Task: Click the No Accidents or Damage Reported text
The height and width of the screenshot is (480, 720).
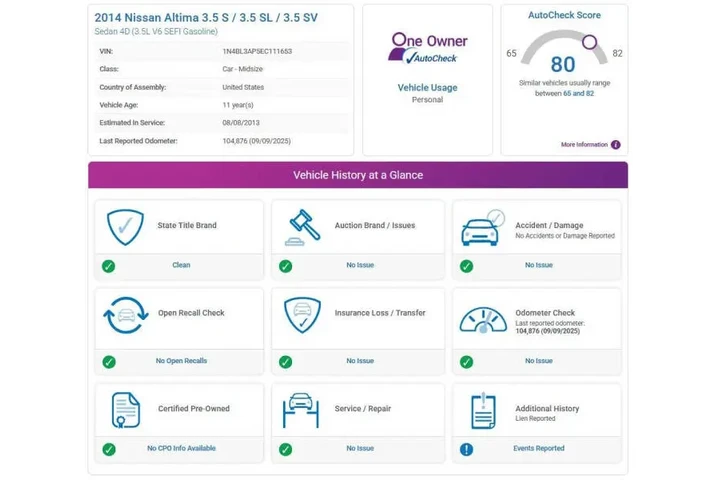Action: [565, 236]
